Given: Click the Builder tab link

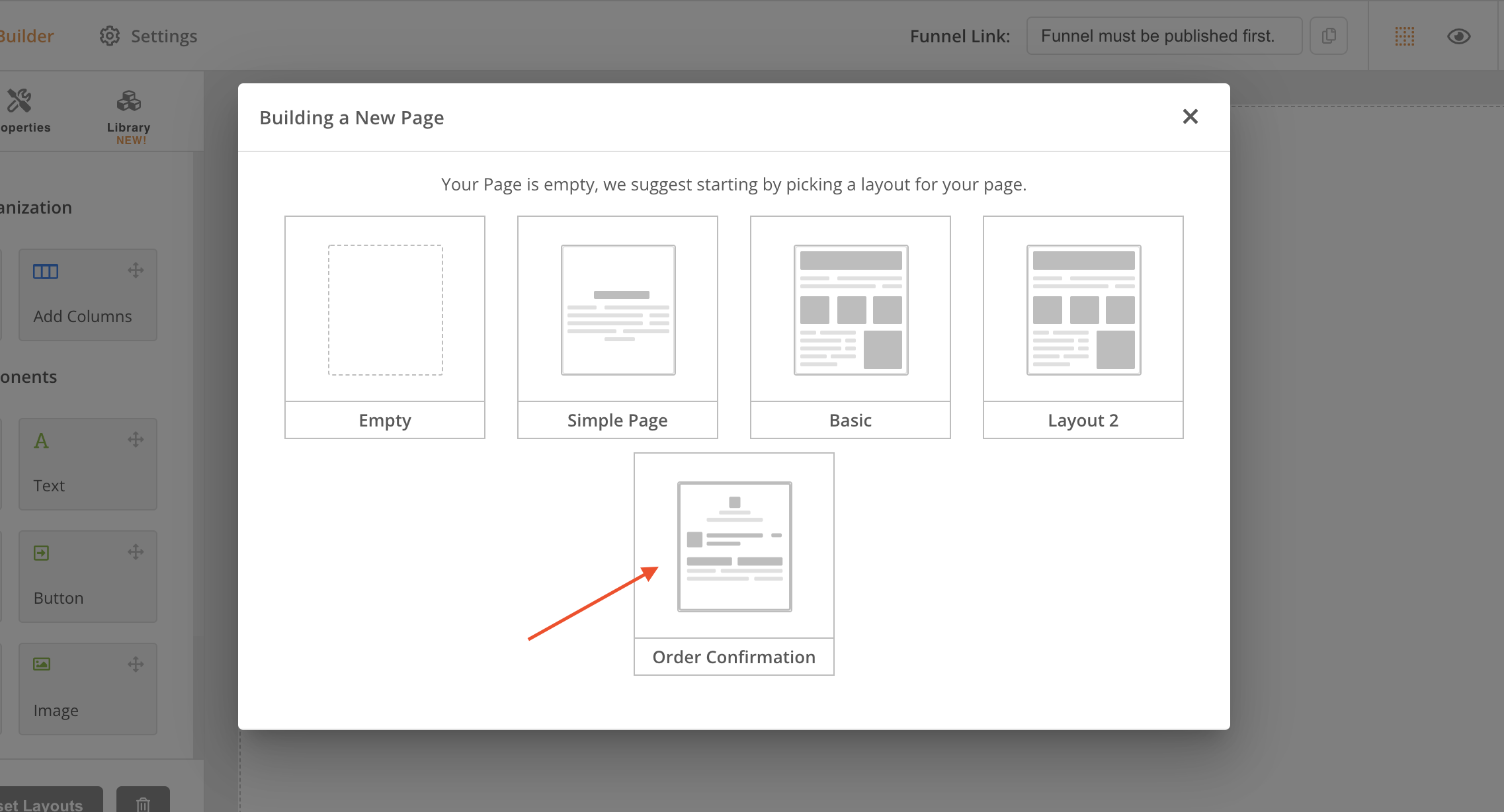Looking at the screenshot, I should pyautogui.click(x=26, y=36).
